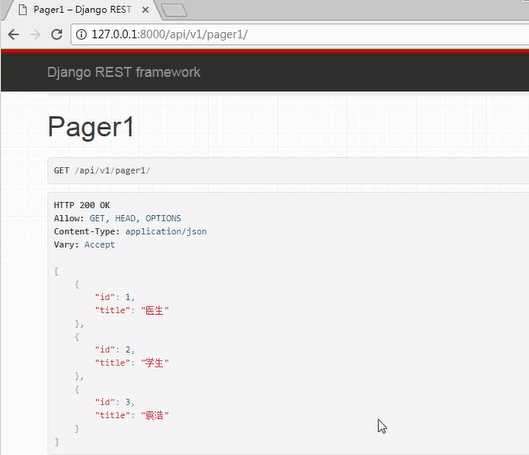Click the HTTP 200 OK status text

(x=82, y=205)
